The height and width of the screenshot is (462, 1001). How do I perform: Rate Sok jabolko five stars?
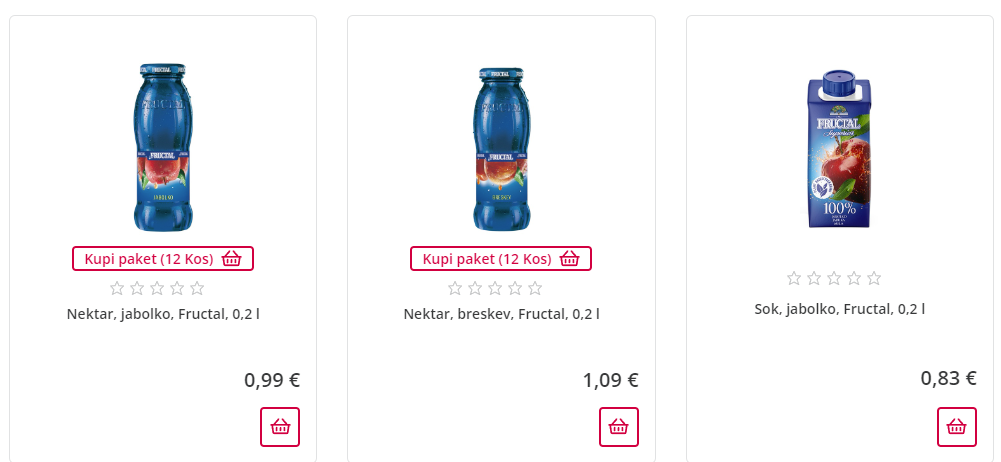874,278
